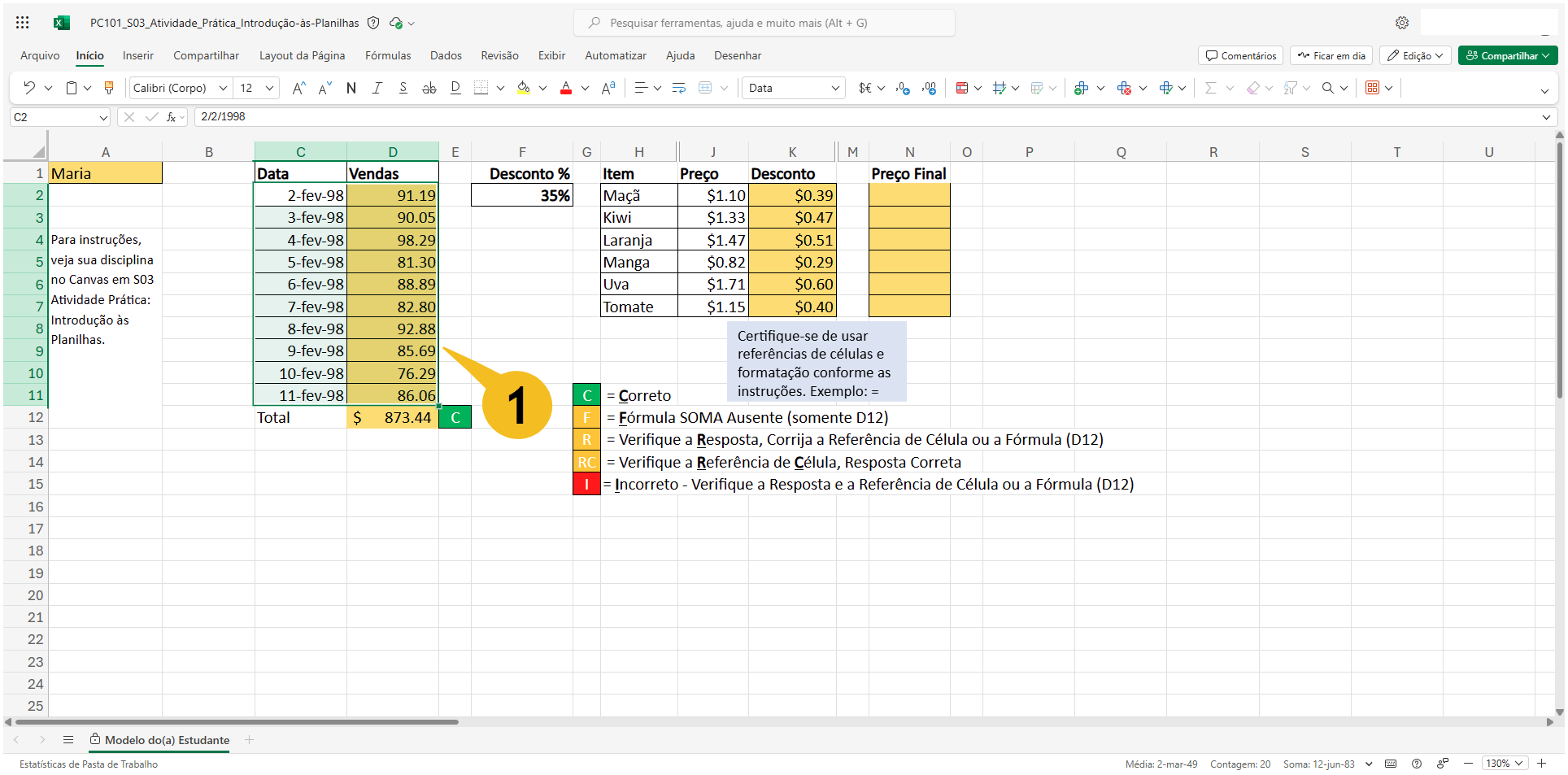1568x775 pixels.
Task: Open the Edição mode button
Action: click(1415, 55)
